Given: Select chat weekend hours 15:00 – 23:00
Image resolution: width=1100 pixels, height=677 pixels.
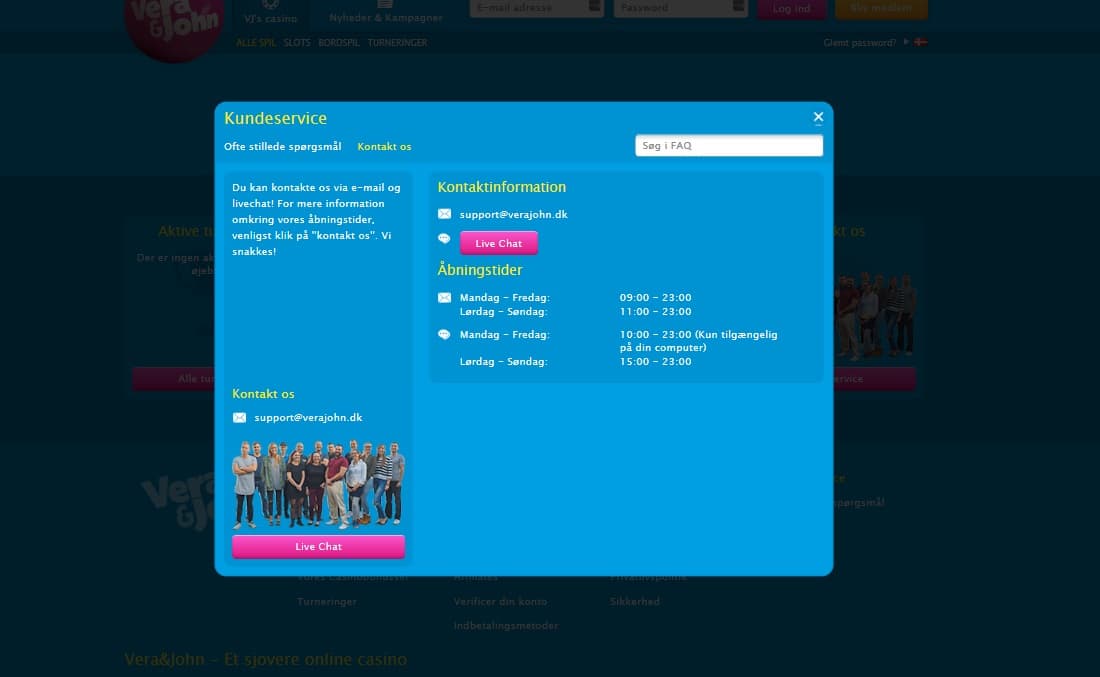Looking at the screenshot, I should coord(655,361).
